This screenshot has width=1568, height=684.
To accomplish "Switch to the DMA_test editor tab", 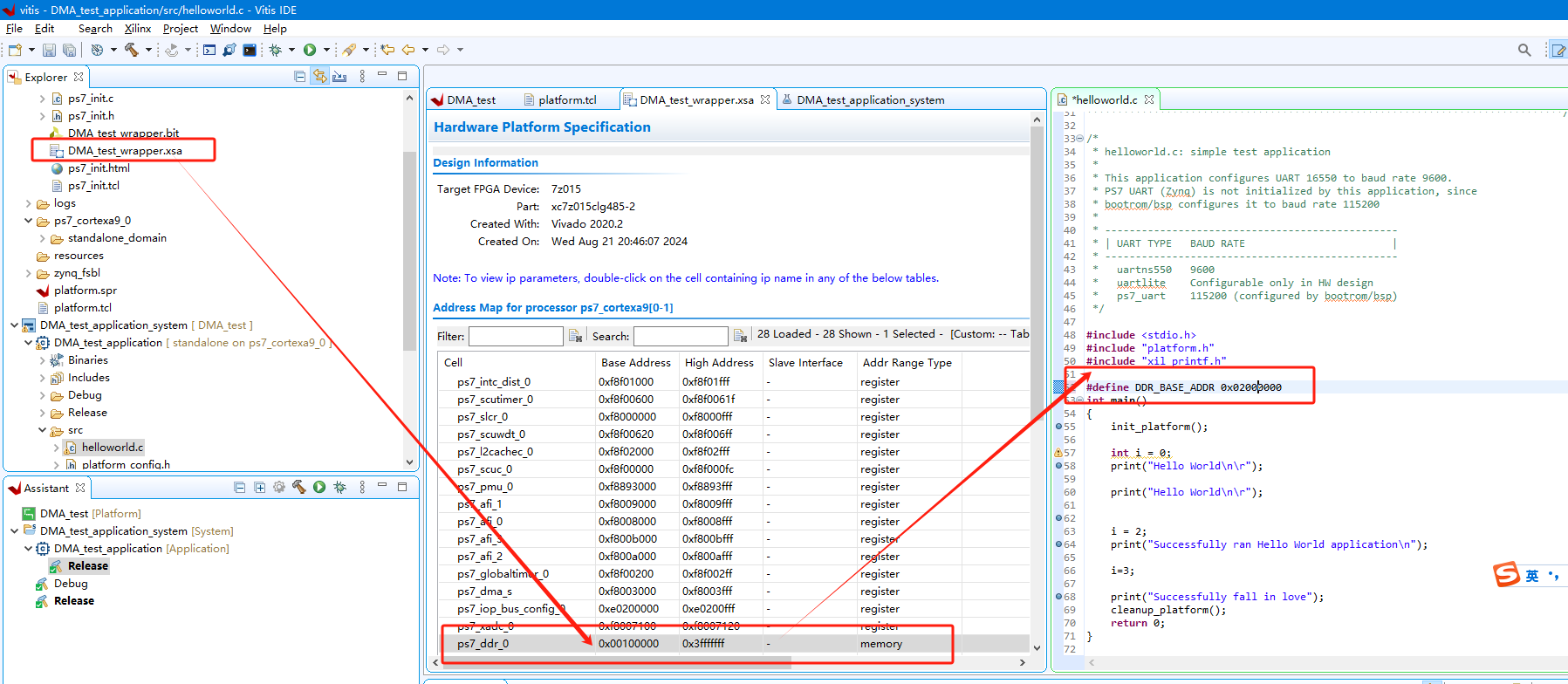I will pos(463,99).
